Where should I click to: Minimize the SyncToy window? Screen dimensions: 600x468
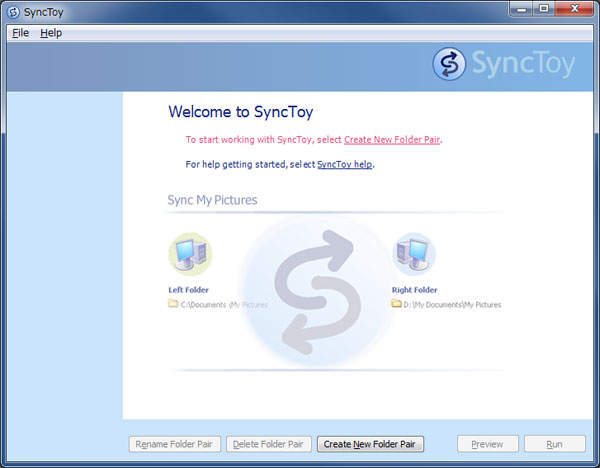521,9
